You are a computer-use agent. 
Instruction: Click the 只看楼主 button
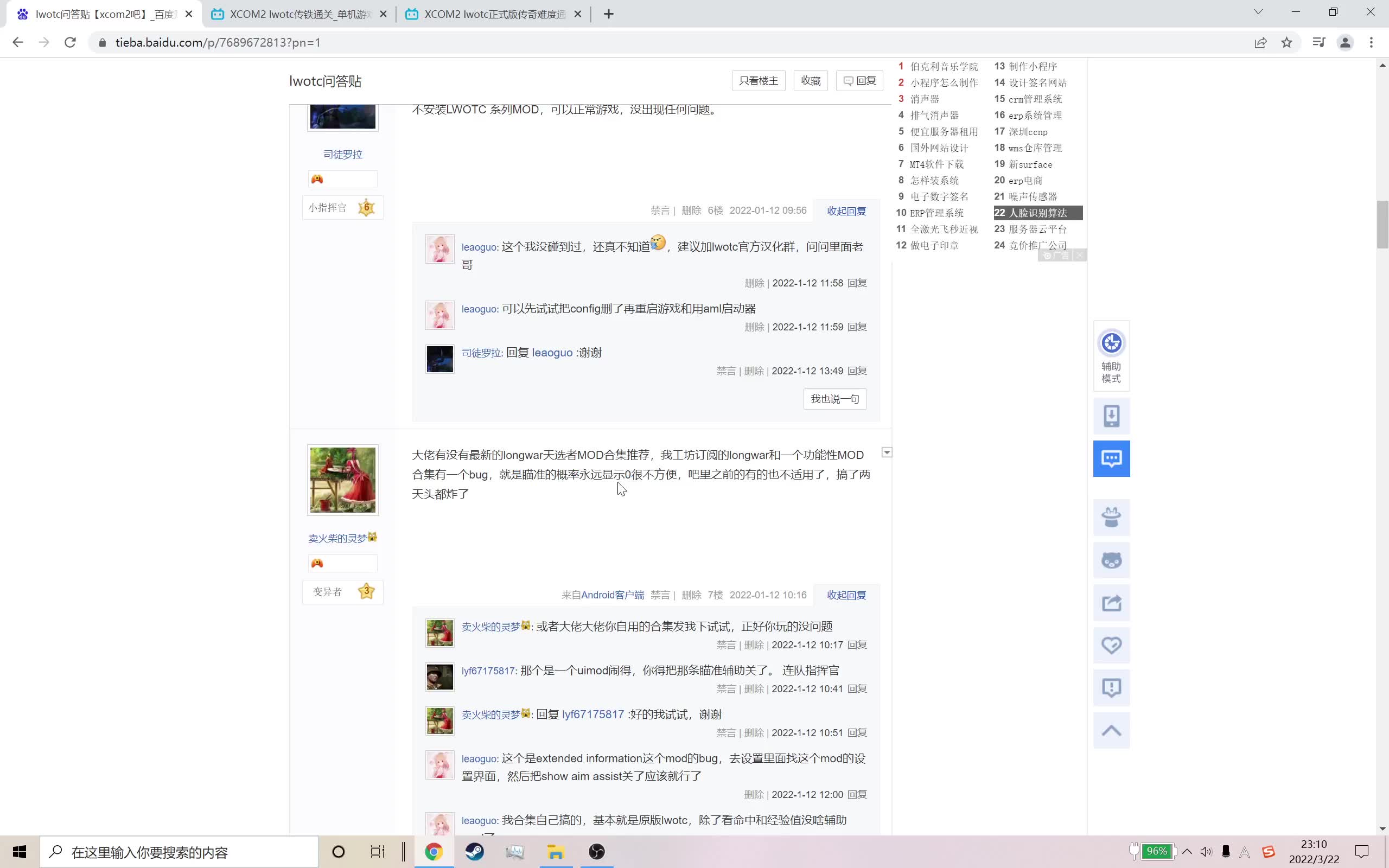(758, 81)
